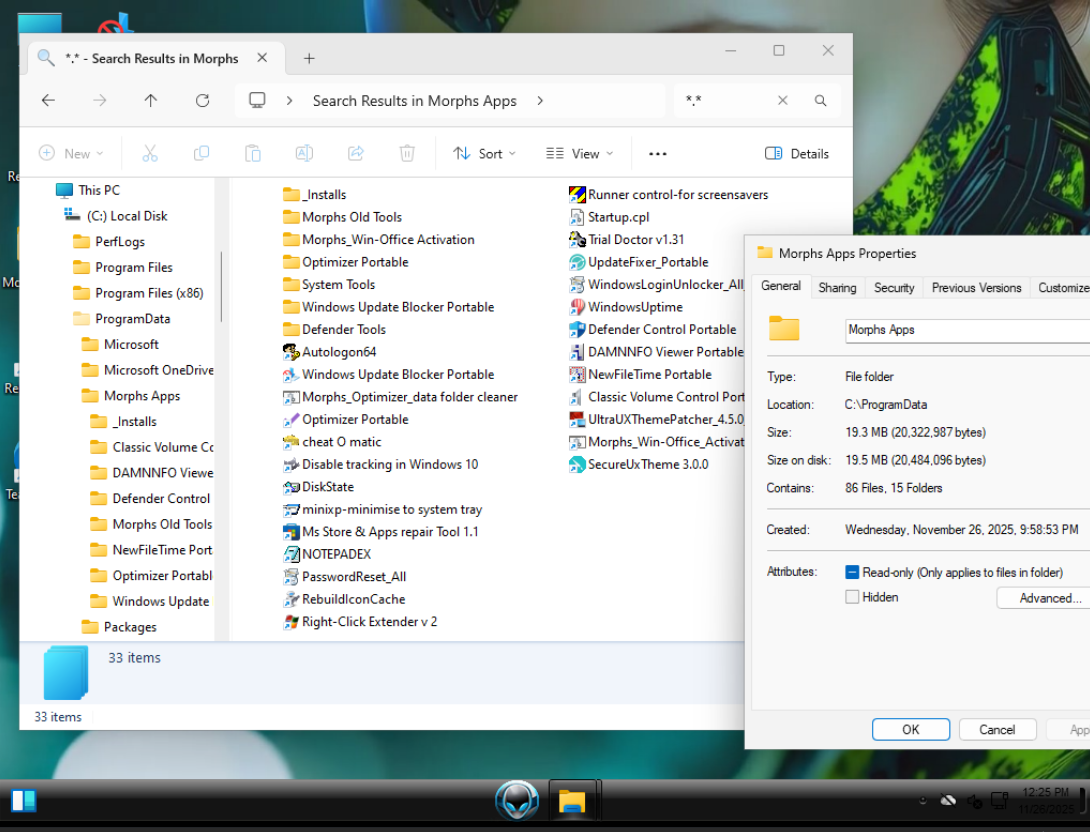Screen dimensions: 1090x832
Task: Open the Details pane button
Action: (x=797, y=153)
